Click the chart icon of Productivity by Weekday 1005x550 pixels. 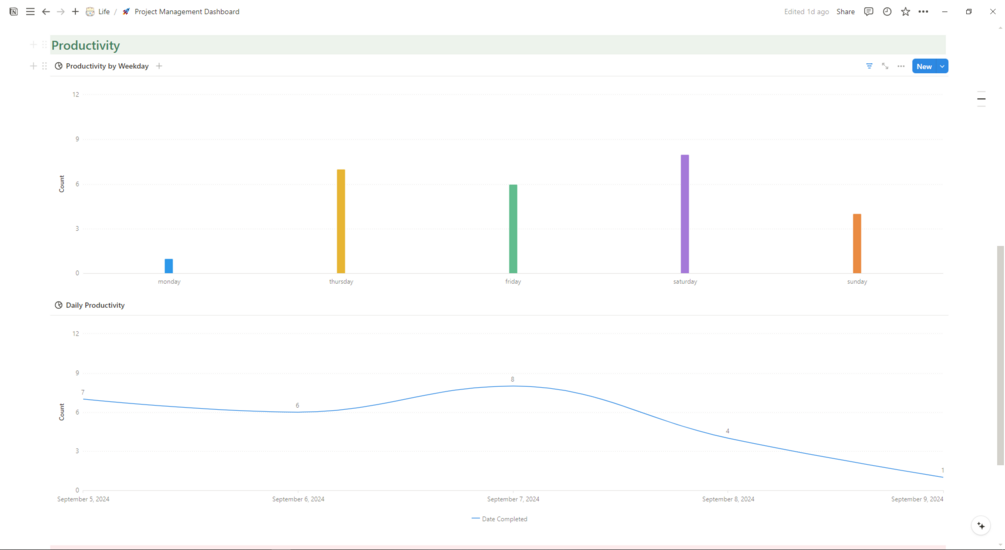(x=58, y=66)
